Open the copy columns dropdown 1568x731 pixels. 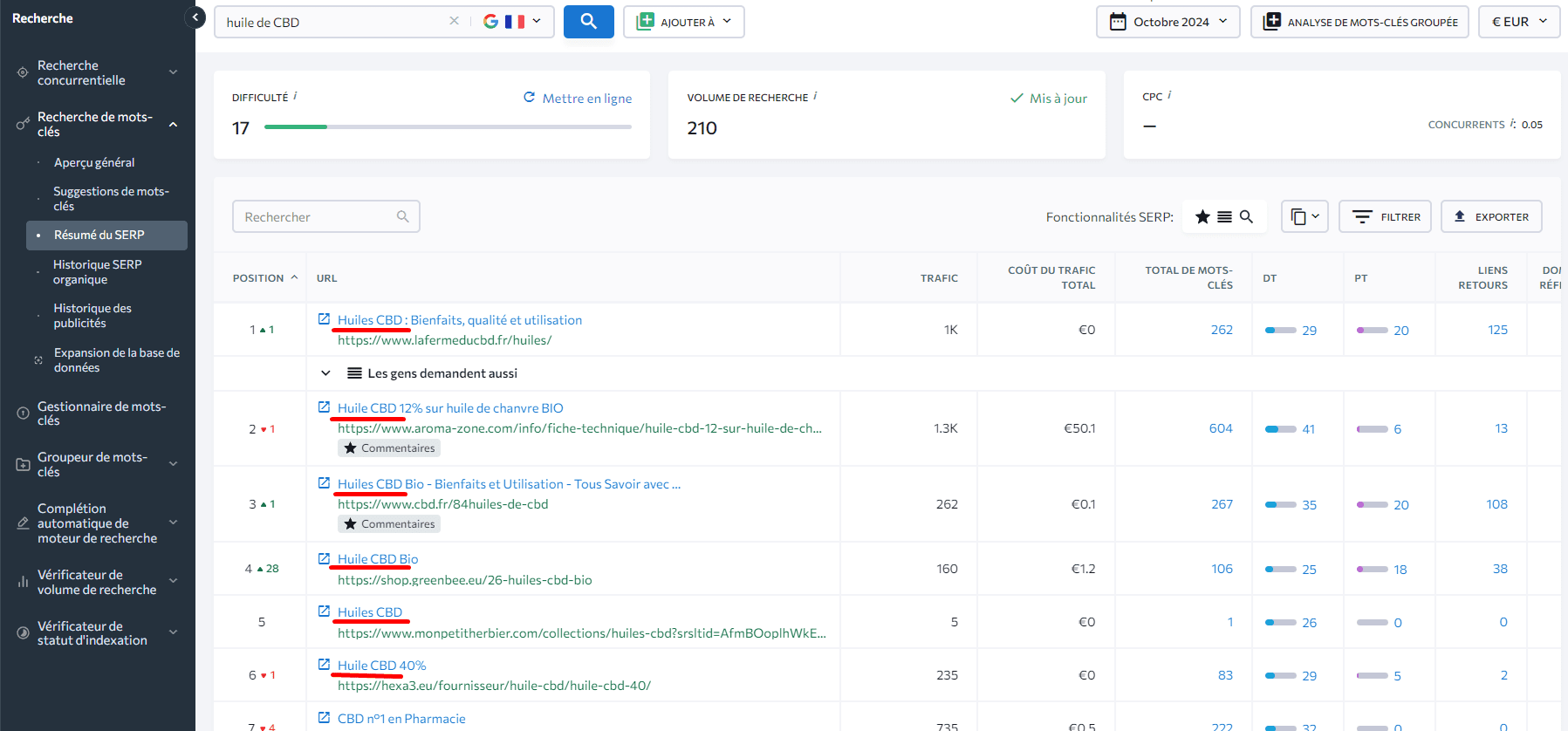point(1304,216)
